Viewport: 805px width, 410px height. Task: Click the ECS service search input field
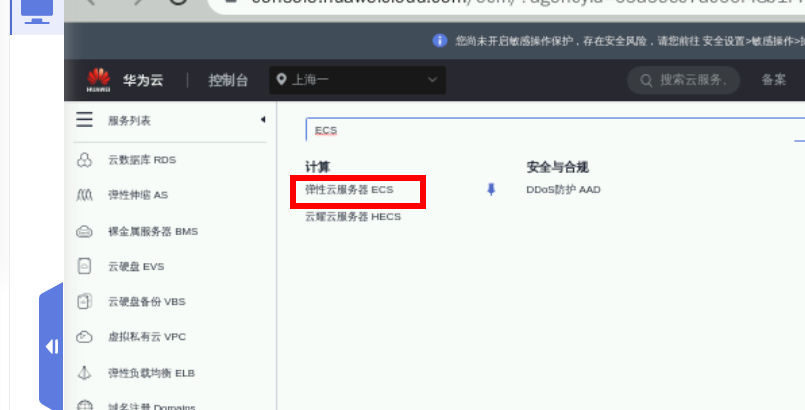click(555, 130)
